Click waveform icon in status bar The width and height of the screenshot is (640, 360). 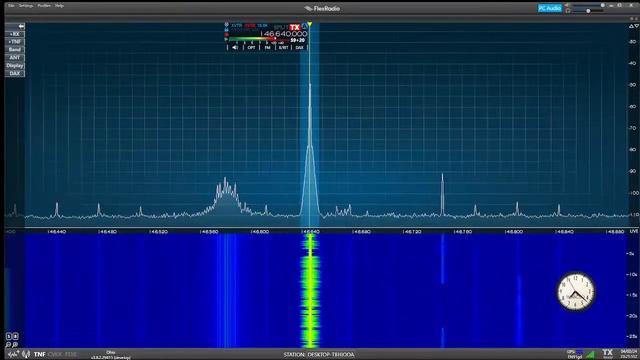pos(13,354)
